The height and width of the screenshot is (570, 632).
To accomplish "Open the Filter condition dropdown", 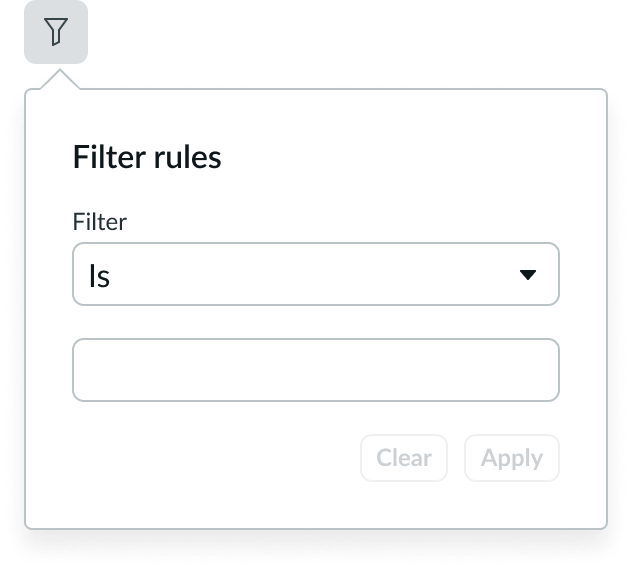I will click(x=315, y=274).
